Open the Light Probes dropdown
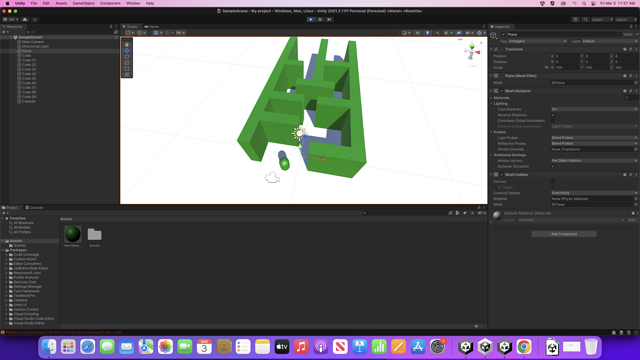This screenshot has height=360, width=640. point(594,138)
